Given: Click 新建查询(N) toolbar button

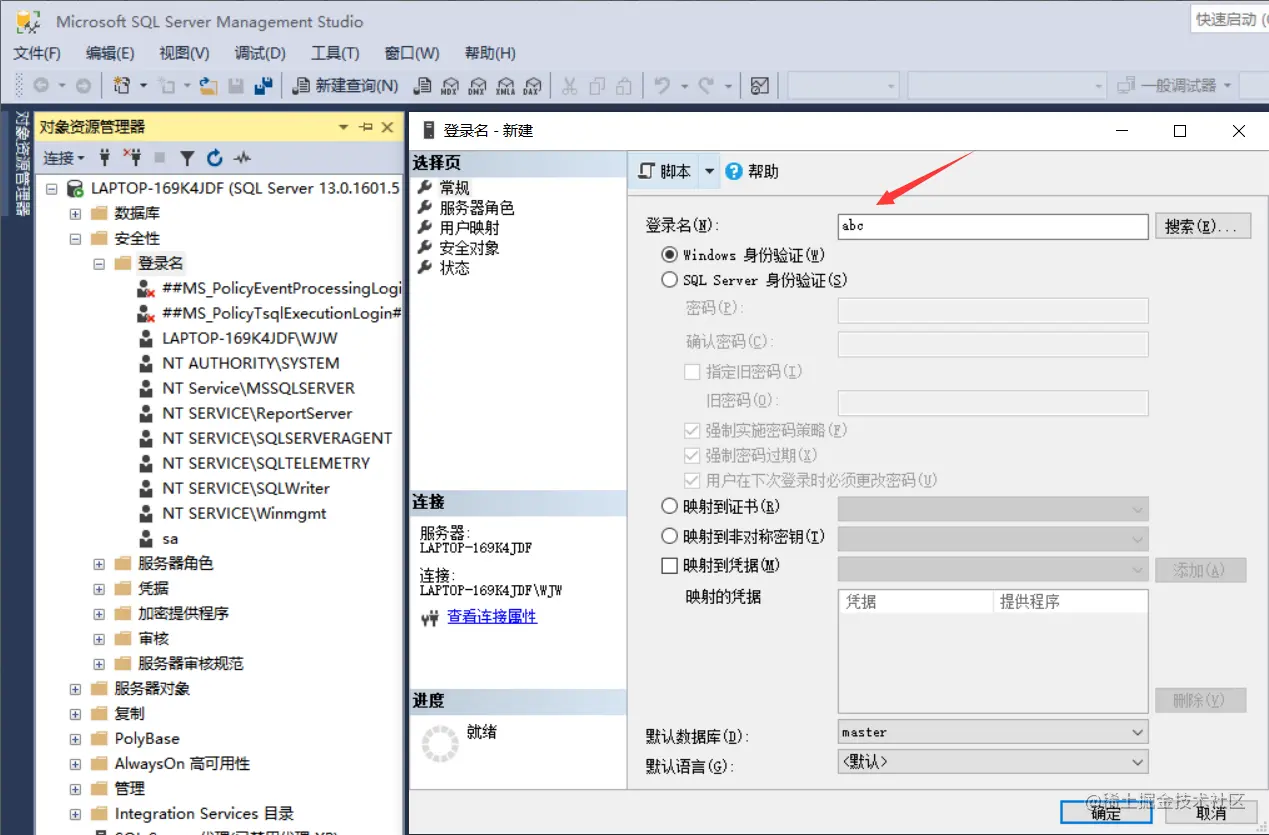Looking at the screenshot, I should click(x=345, y=86).
